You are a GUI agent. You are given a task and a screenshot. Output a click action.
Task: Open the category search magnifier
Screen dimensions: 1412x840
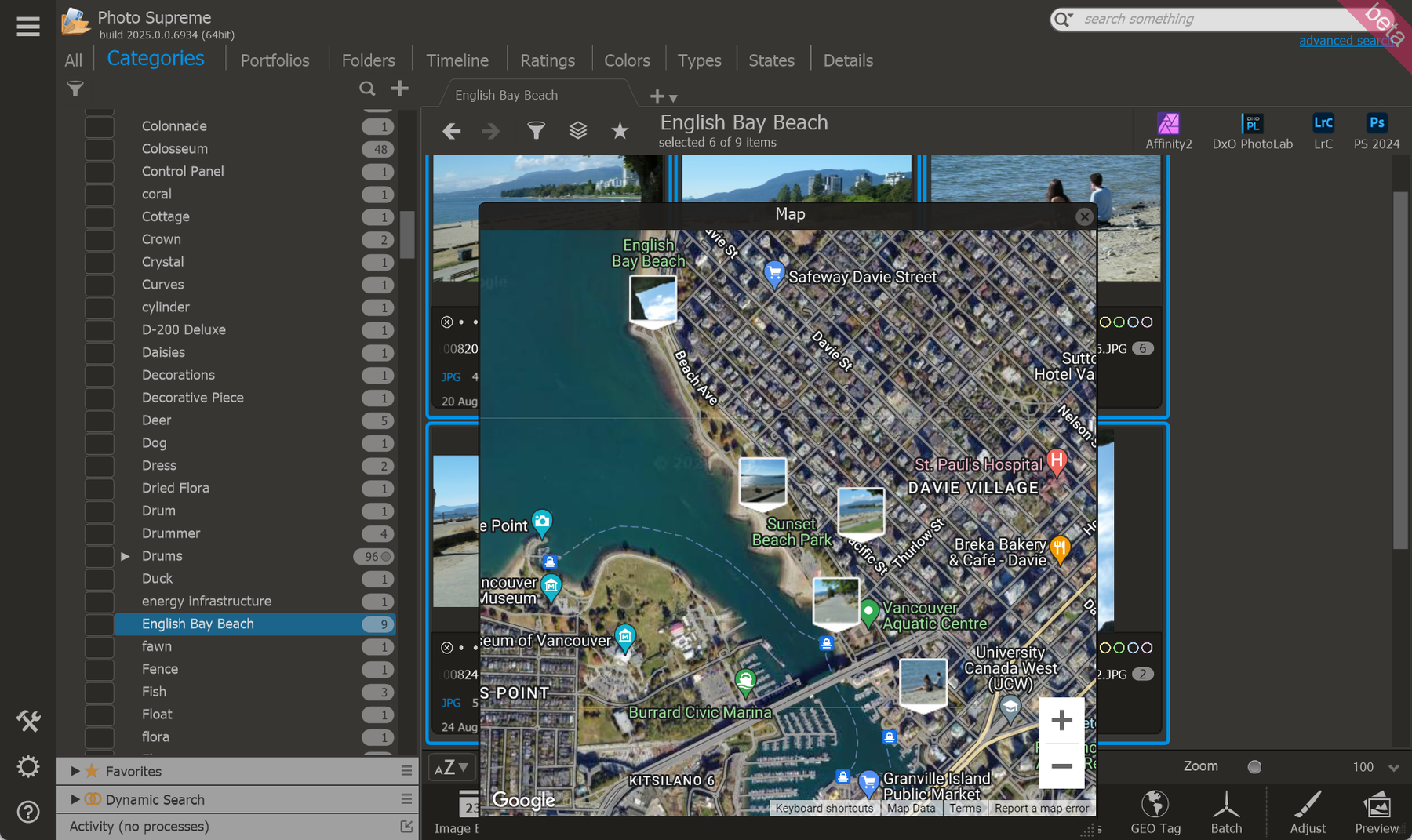(367, 89)
